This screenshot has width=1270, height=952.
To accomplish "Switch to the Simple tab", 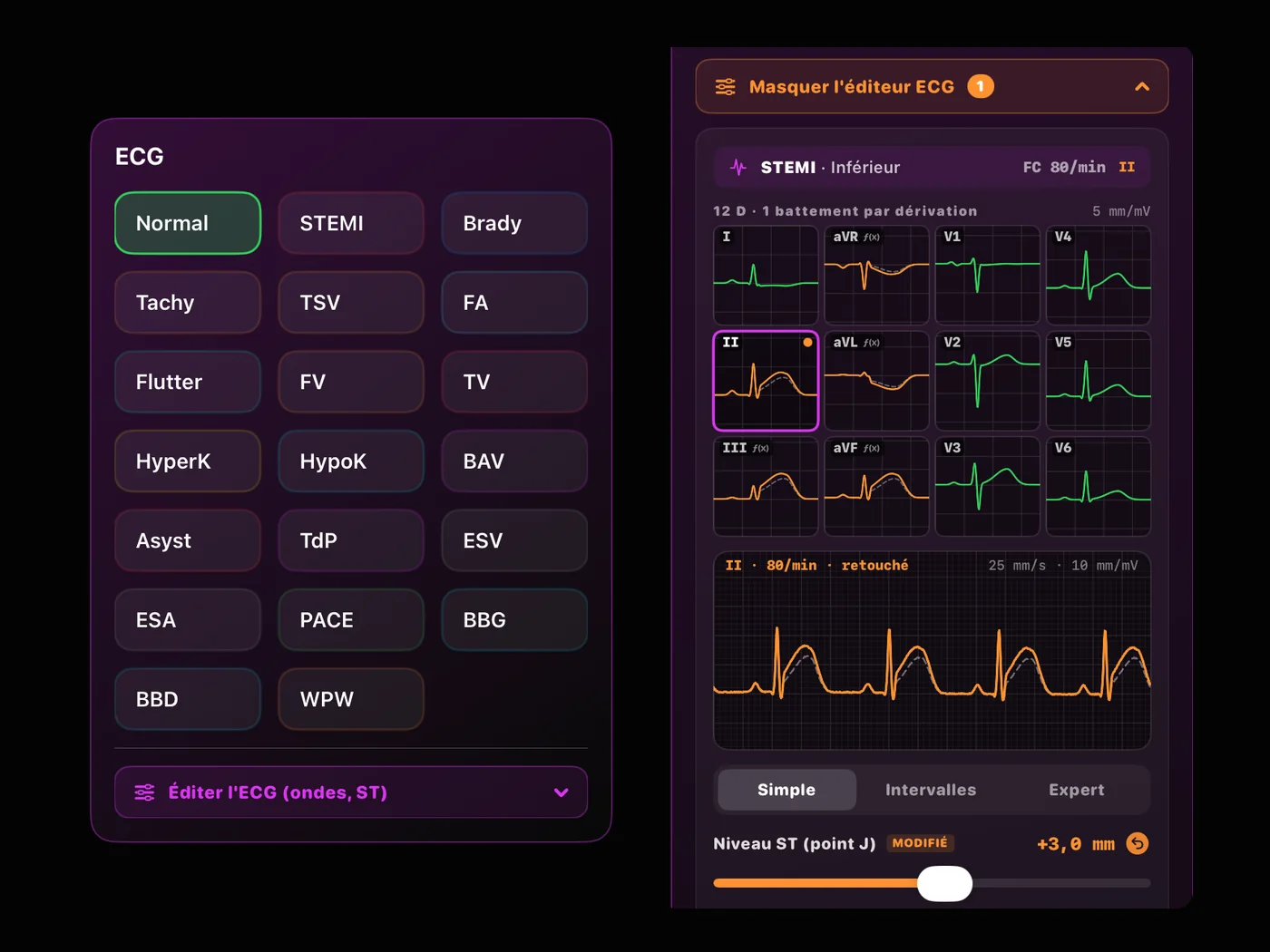I will coord(786,790).
